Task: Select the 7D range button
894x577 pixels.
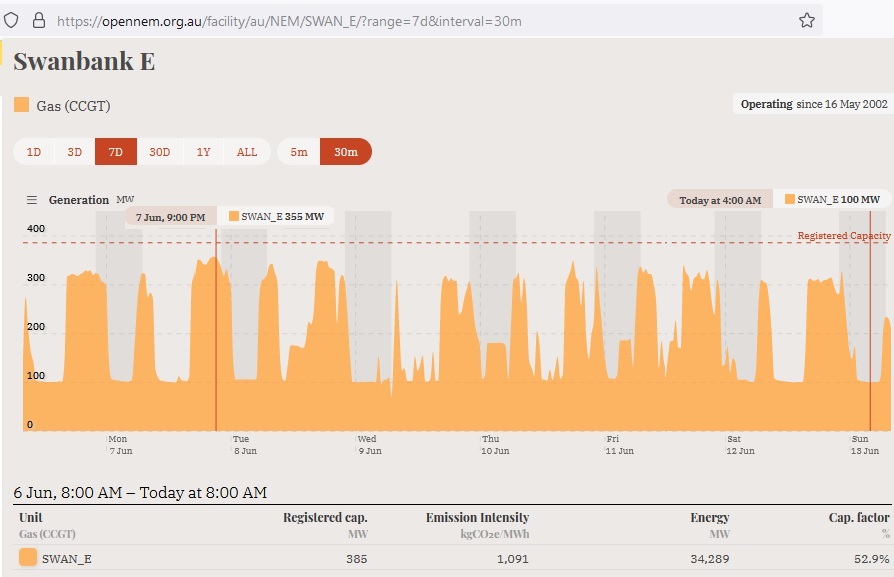Action: pos(116,152)
